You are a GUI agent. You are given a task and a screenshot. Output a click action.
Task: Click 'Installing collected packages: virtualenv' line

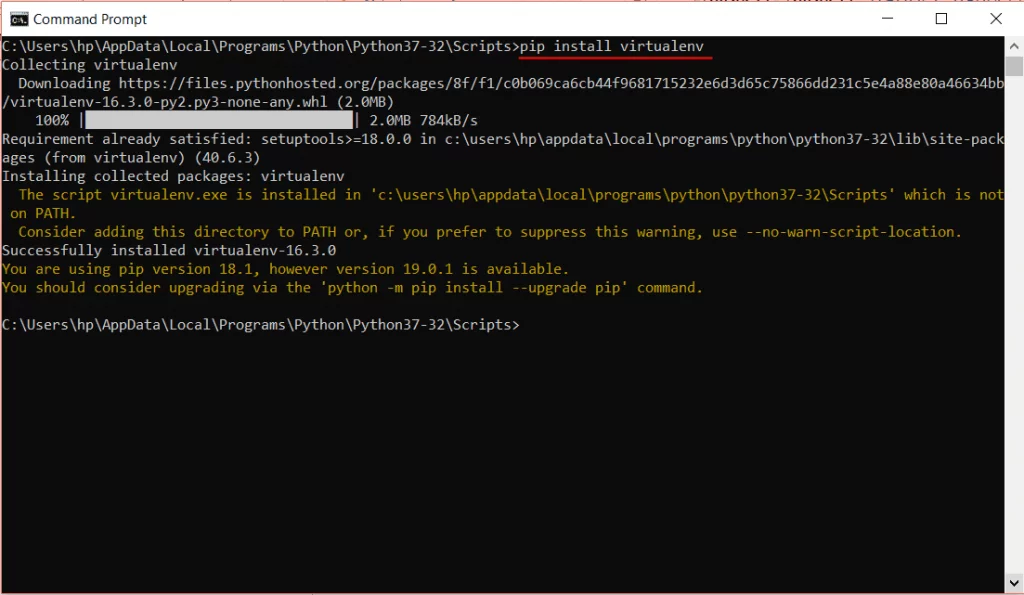coord(173,176)
